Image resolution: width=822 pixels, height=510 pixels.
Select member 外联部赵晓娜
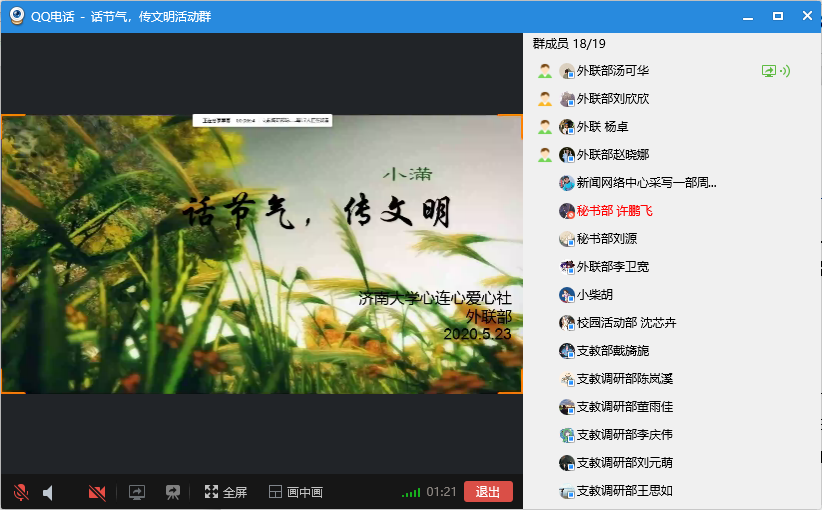pyautogui.click(x=612, y=155)
